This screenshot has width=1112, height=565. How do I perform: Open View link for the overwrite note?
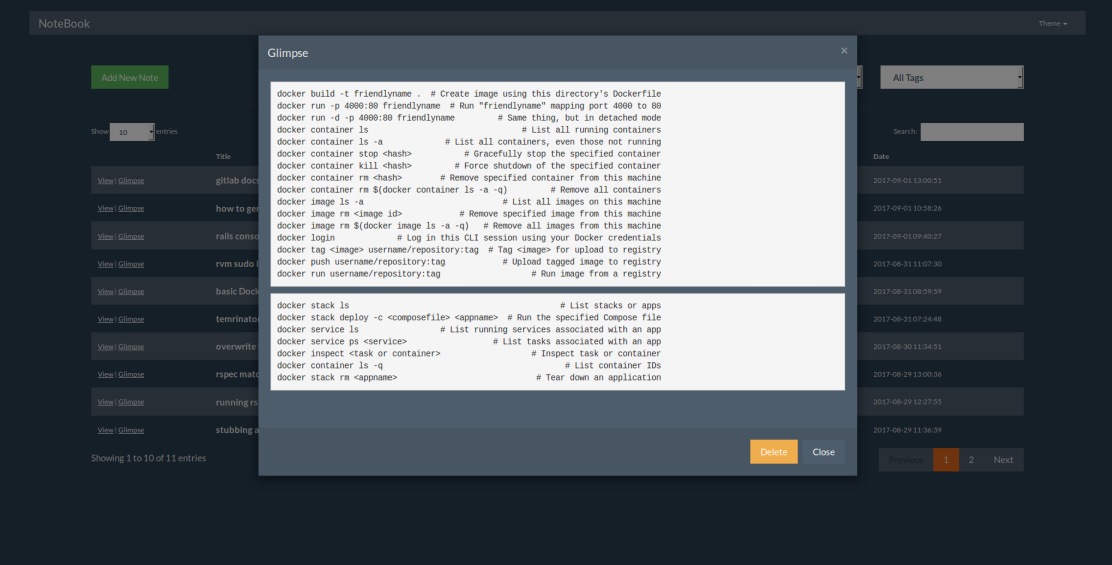point(105,347)
